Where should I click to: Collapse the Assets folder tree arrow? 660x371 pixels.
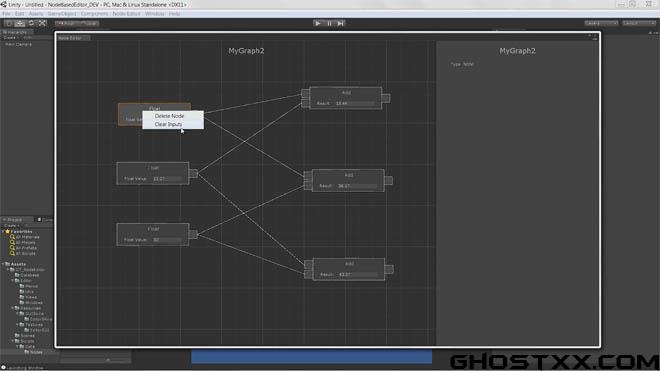click(x=3, y=264)
